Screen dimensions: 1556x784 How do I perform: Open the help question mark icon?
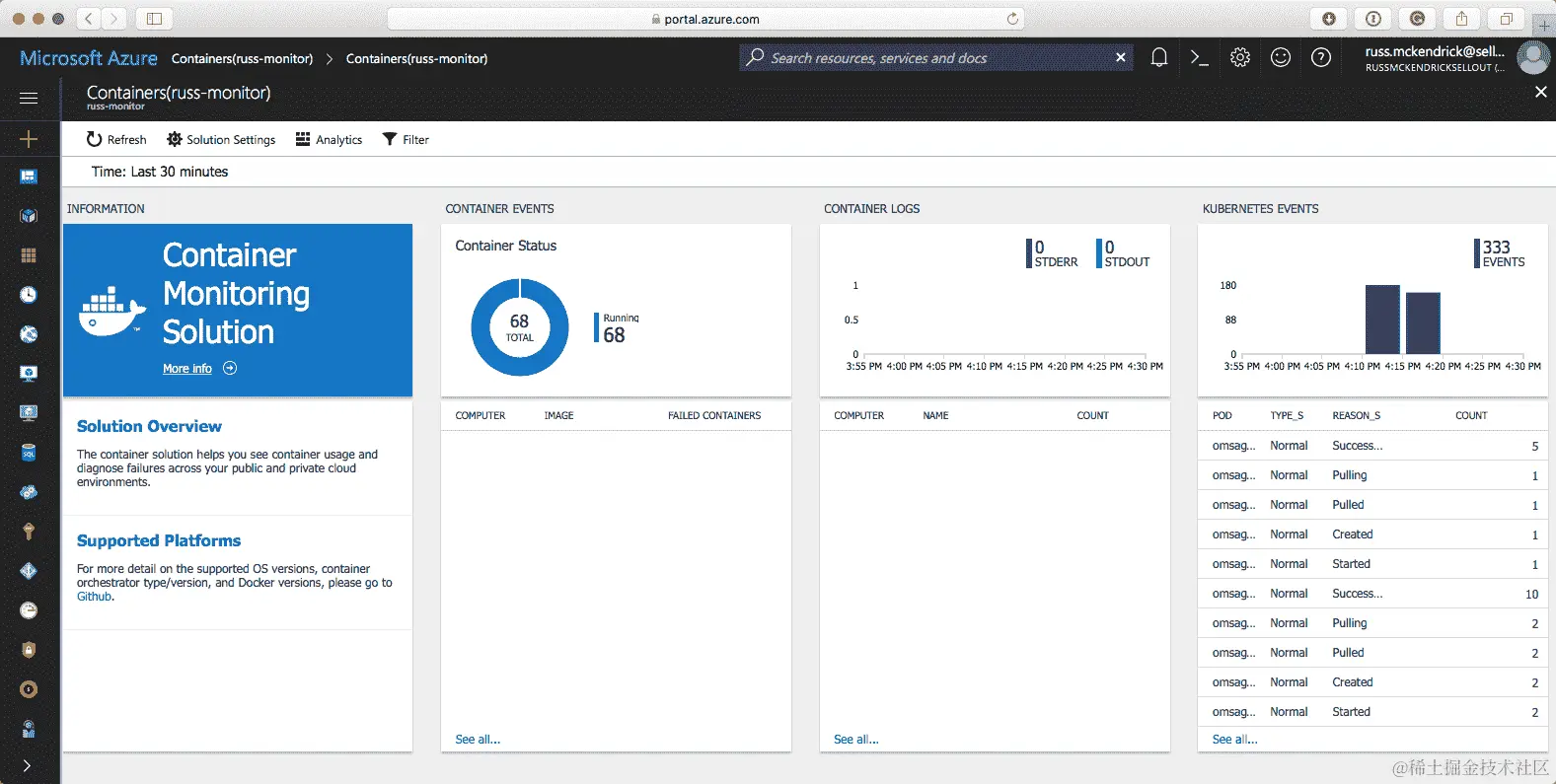coord(1321,58)
